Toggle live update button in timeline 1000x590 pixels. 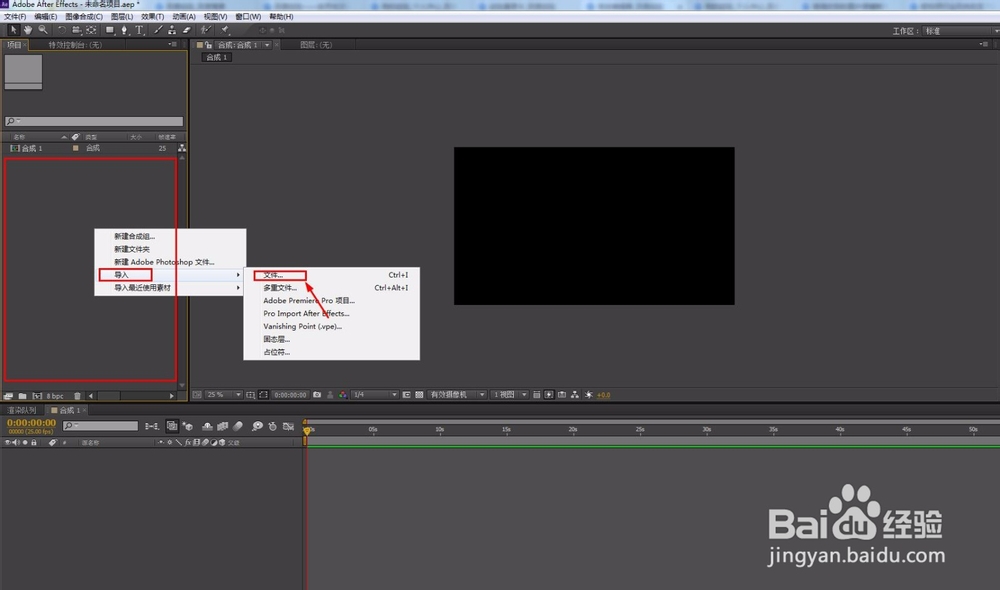[x=172, y=426]
